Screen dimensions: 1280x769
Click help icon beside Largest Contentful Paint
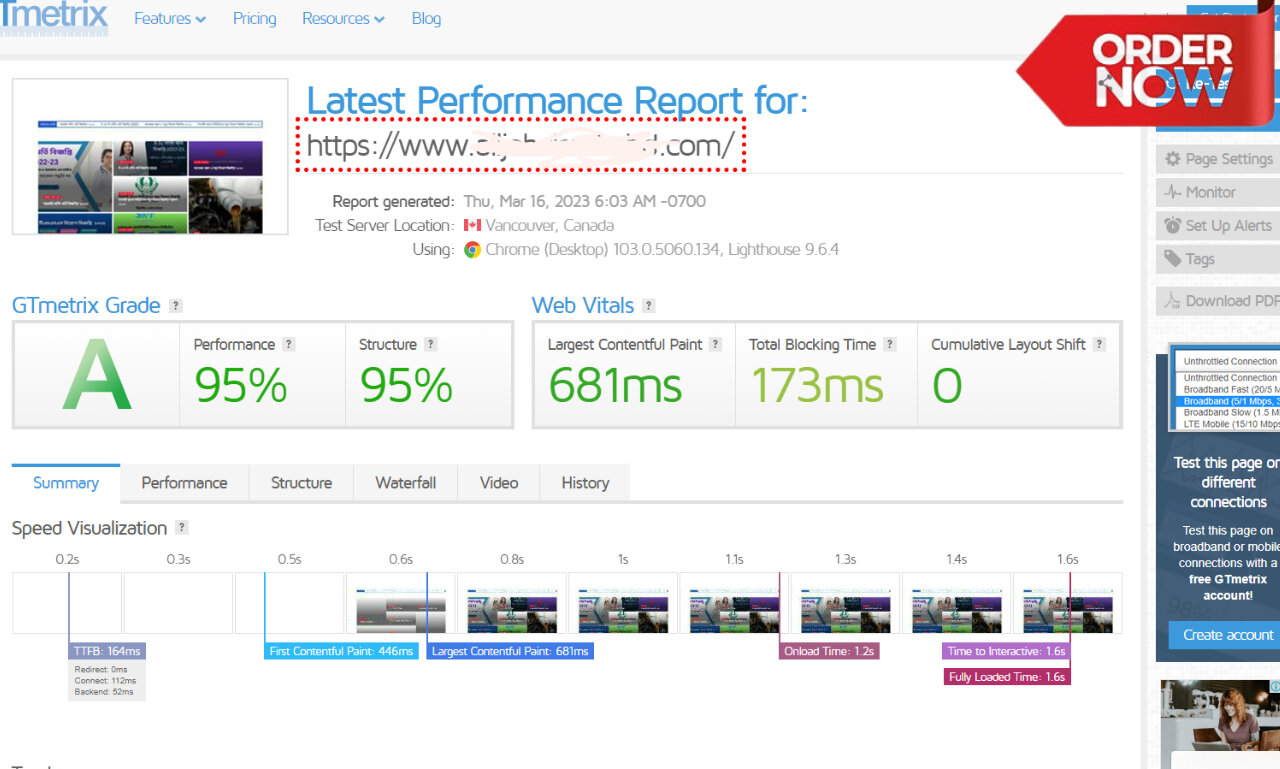point(716,344)
